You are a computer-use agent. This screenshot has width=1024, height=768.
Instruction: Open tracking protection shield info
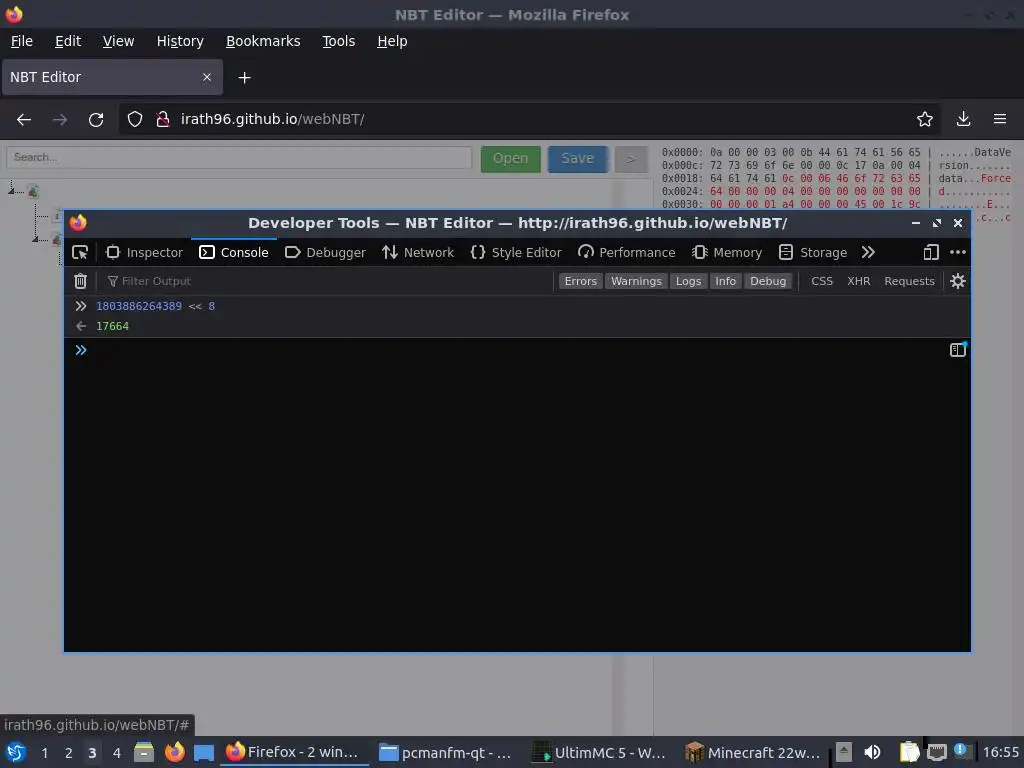tap(135, 120)
